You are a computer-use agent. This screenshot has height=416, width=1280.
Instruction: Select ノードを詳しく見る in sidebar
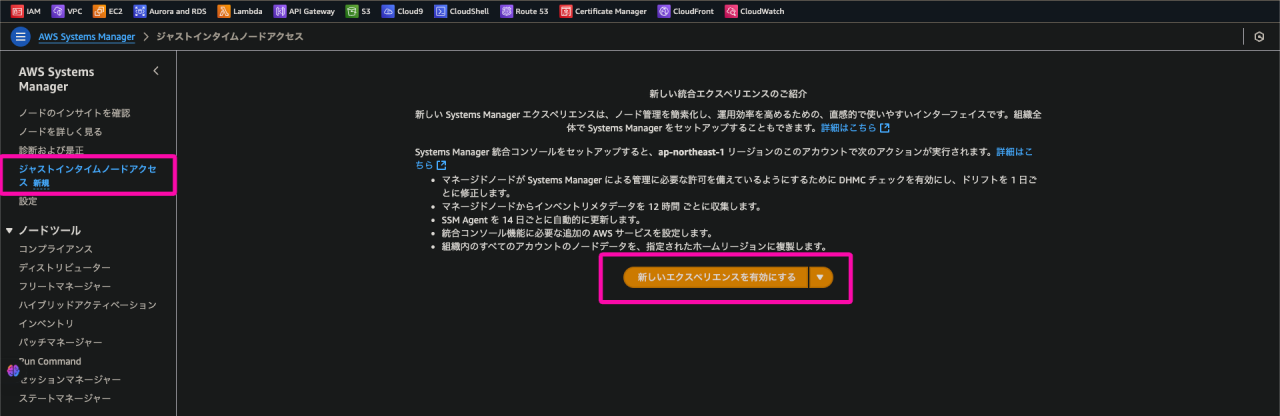(60, 131)
